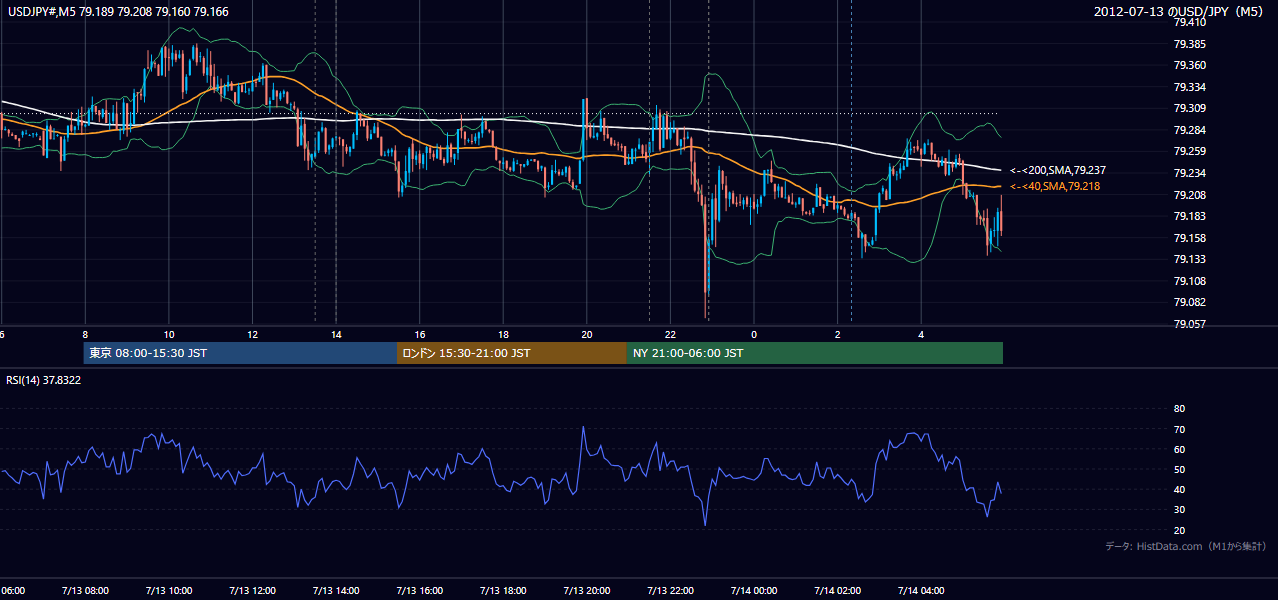The height and width of the screenshot is (600, 1278).
Task: Click the 7/13 14:00 time label
Action: [x=336, y=591]
